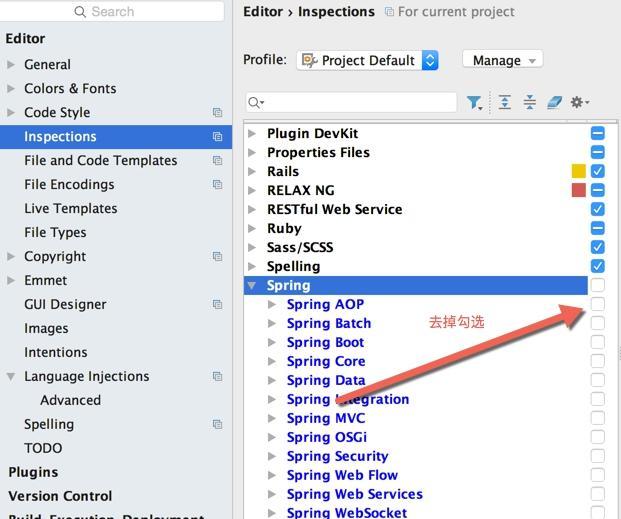The image size is (621, 519).
Task: Expand the Language Injections settings node
Action: pos(11,377)
